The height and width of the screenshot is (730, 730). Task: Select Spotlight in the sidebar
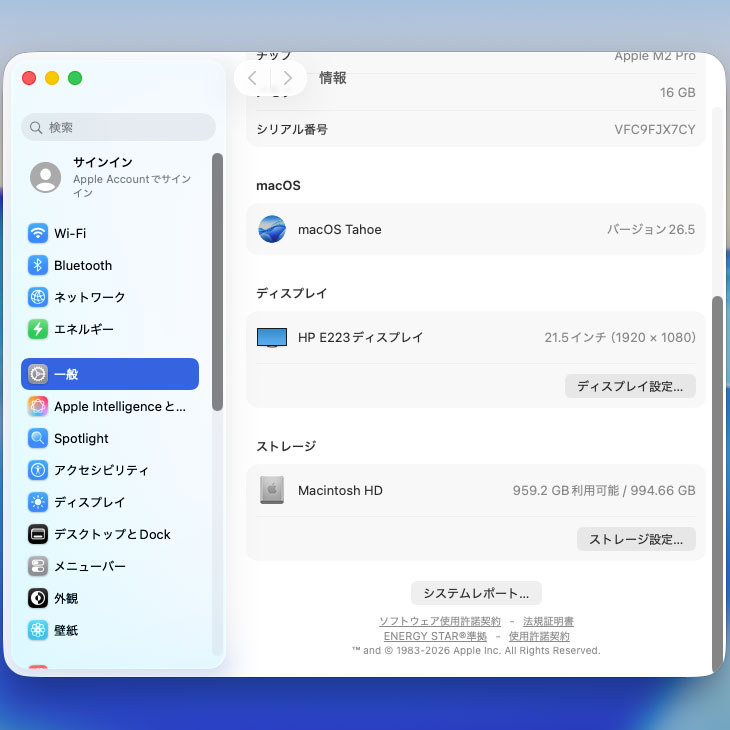click(x=110, y=438)
